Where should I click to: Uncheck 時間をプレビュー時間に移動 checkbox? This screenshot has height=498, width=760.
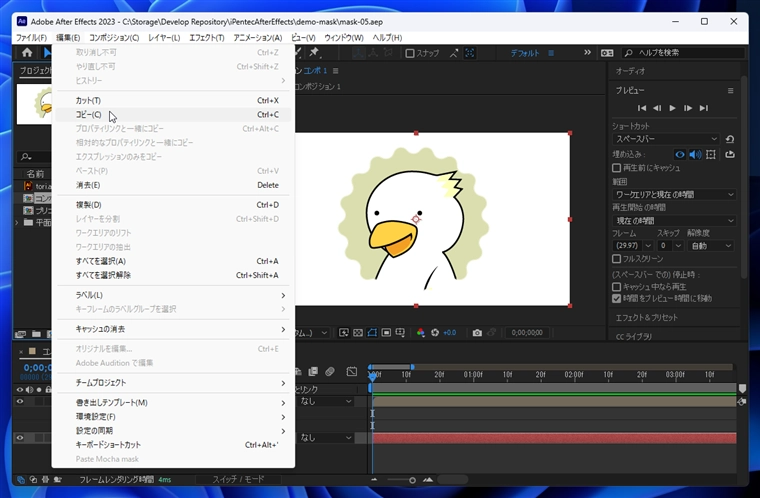pos(617,298)
